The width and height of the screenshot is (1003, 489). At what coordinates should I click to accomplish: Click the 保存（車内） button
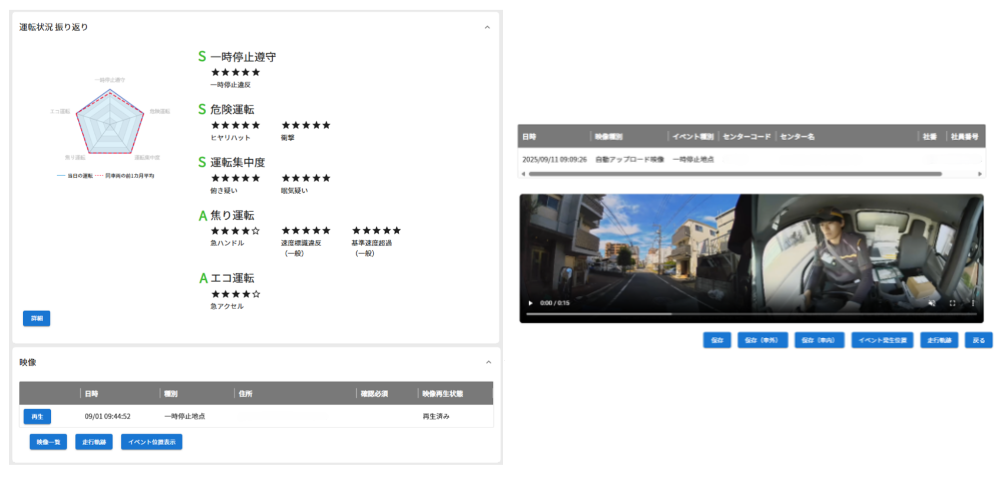(819, 340)
